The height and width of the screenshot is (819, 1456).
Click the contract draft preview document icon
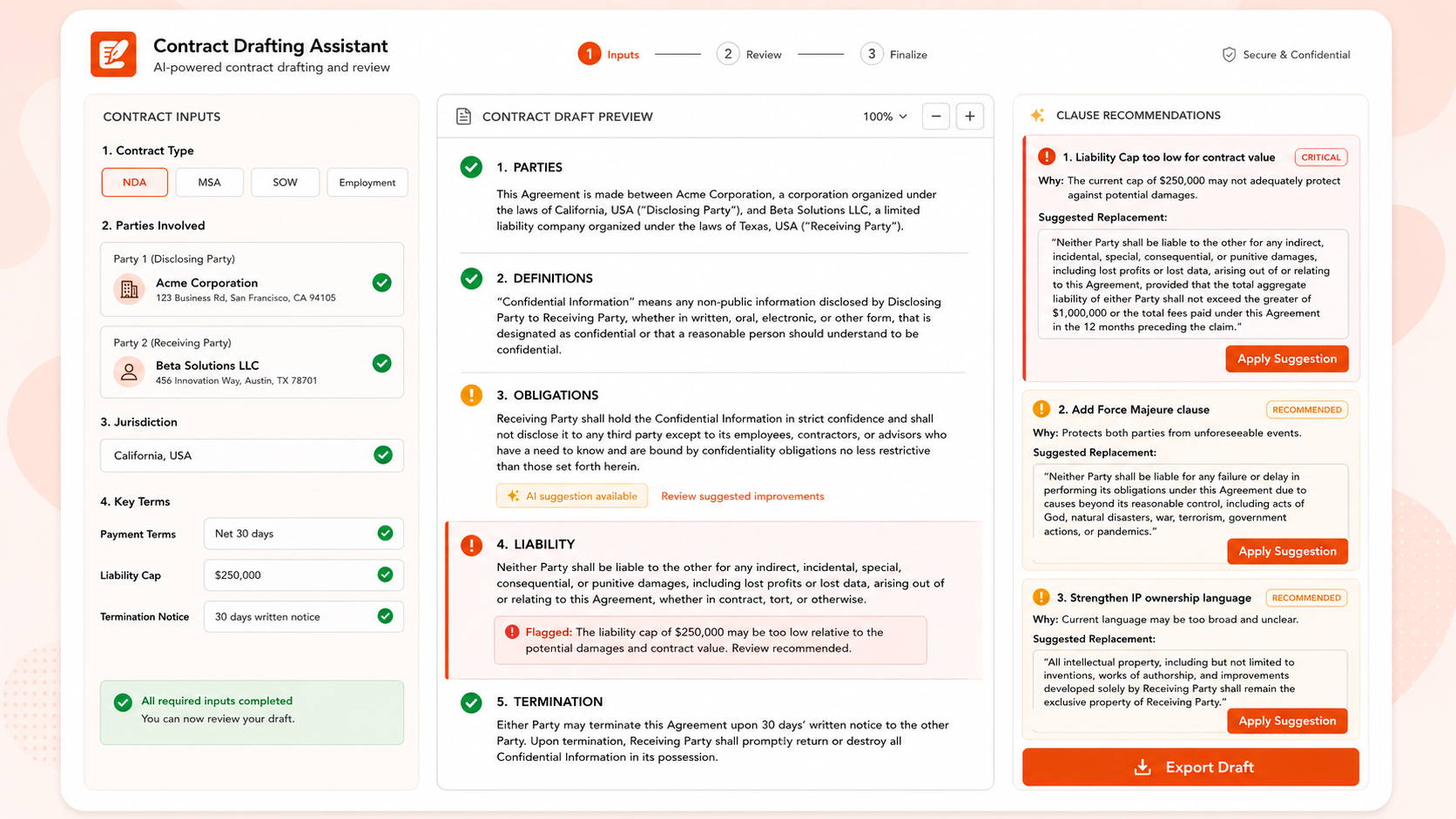click(463, 117)
